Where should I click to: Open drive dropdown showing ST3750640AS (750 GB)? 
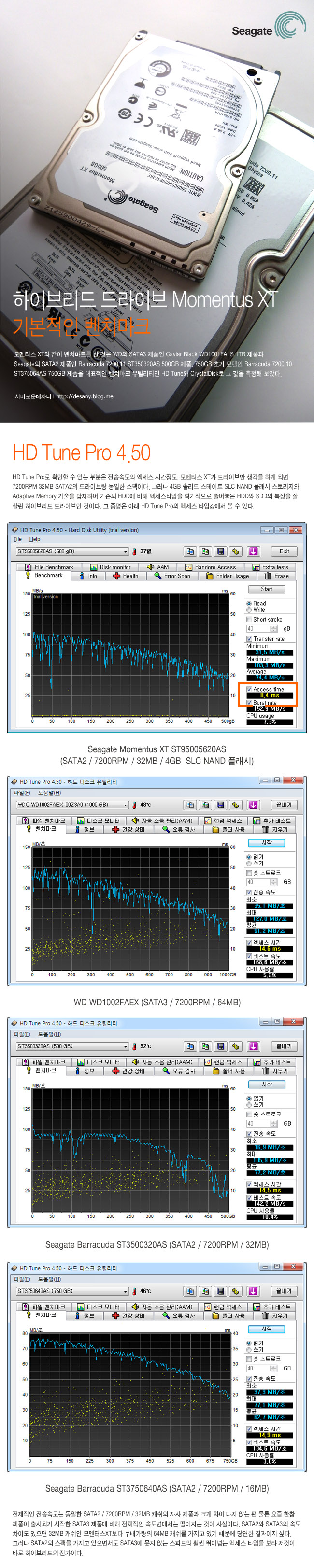click(x=72, y=1291)
